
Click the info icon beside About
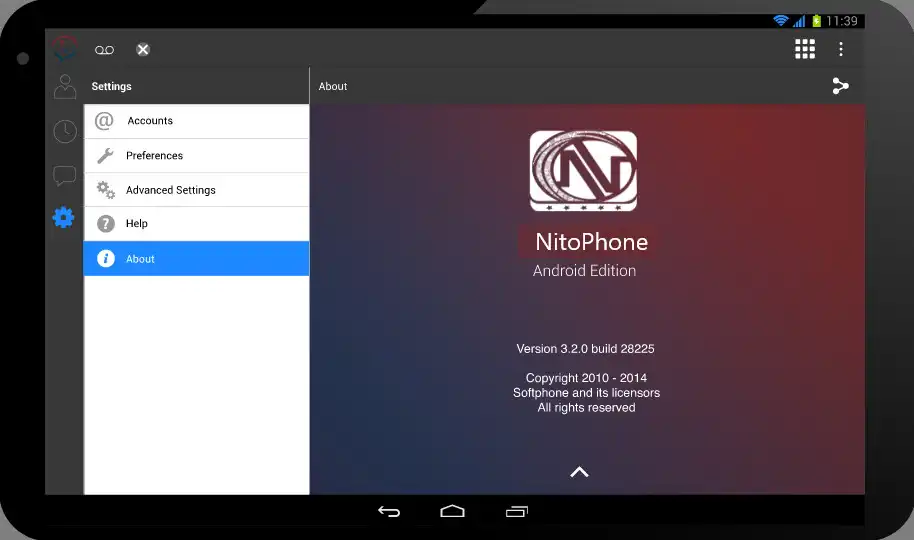pos(106,258)
